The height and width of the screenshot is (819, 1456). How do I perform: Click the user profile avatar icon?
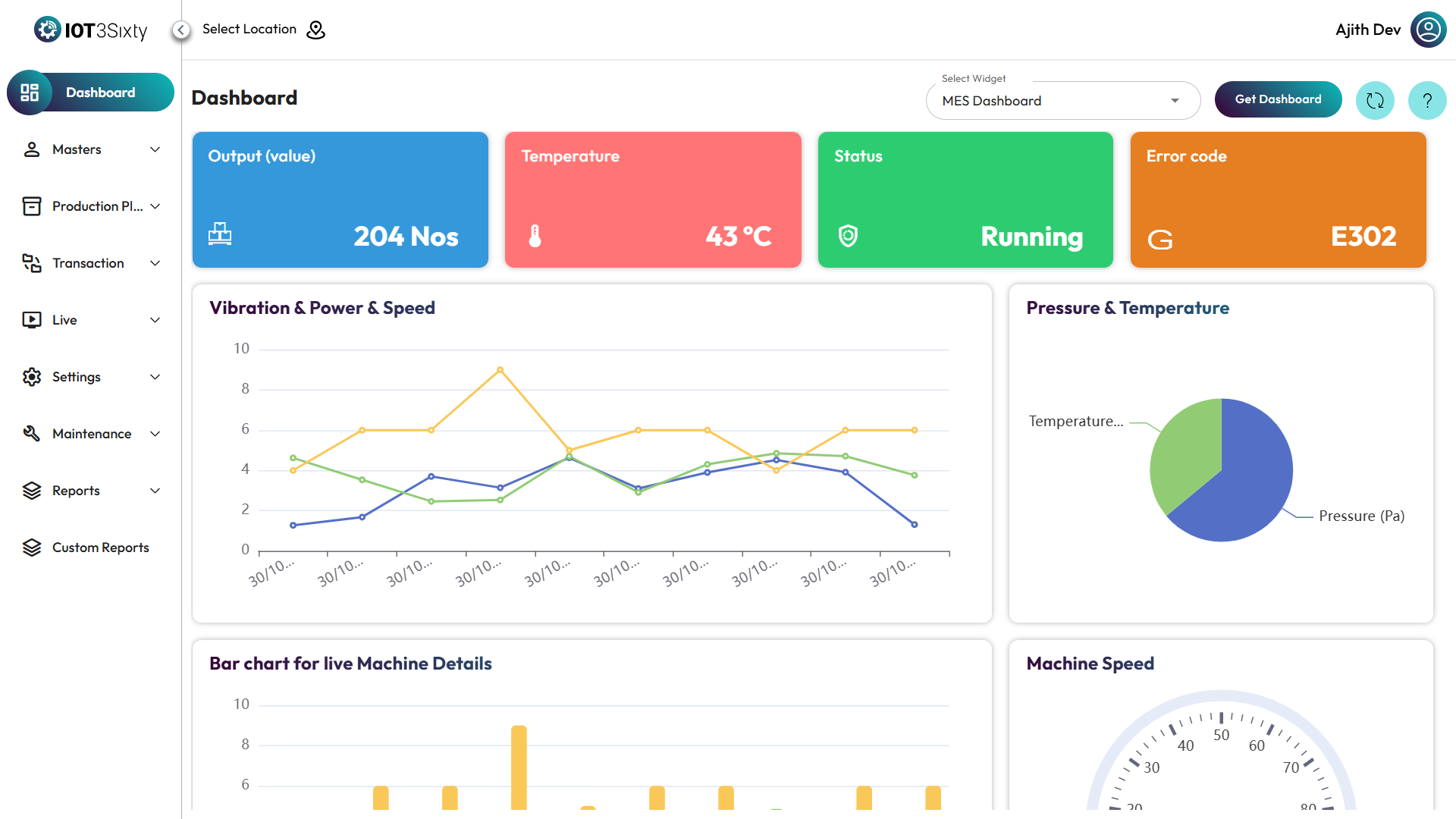point(1428,30)
